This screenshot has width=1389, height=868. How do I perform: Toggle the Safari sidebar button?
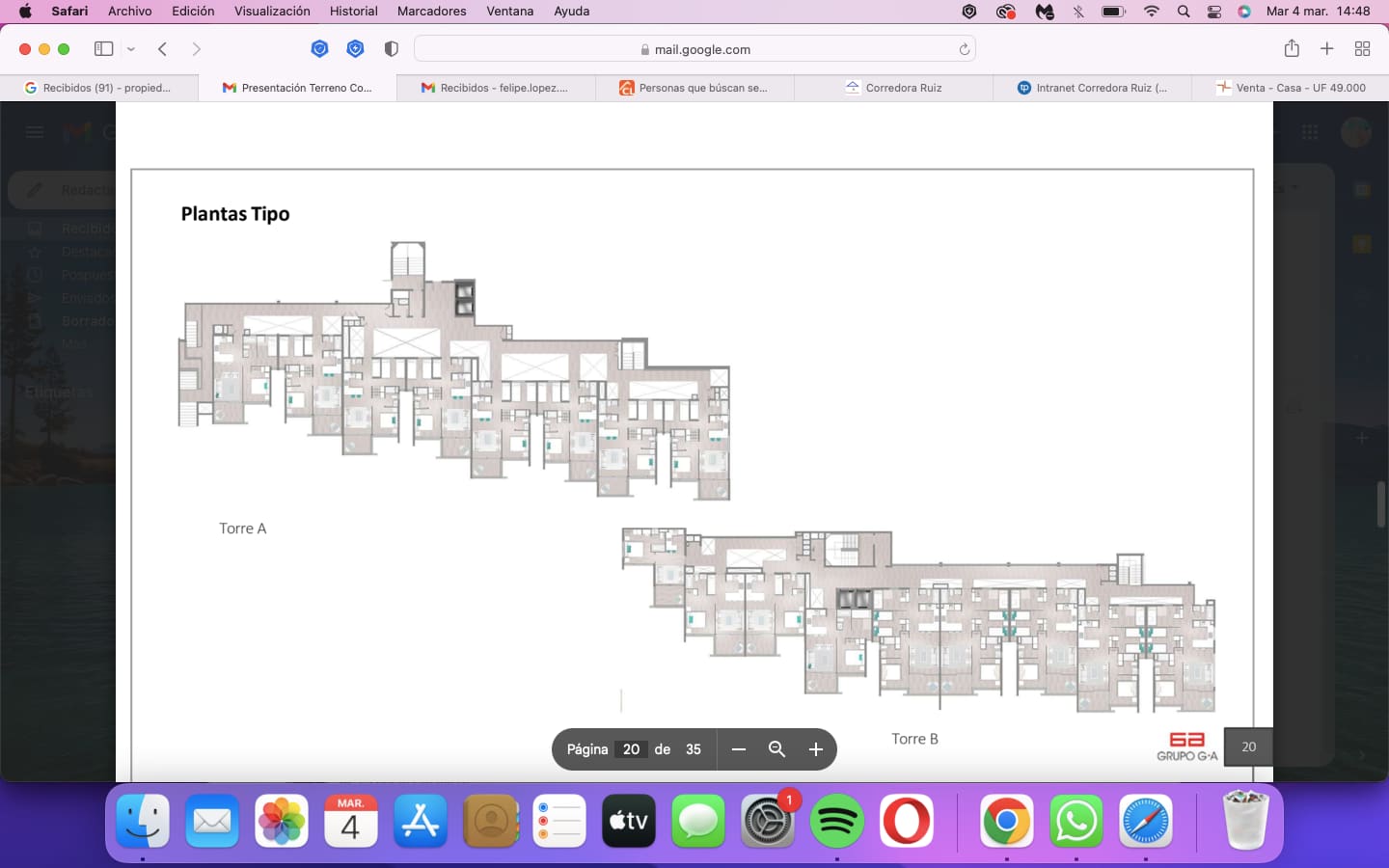coord(104,49)
